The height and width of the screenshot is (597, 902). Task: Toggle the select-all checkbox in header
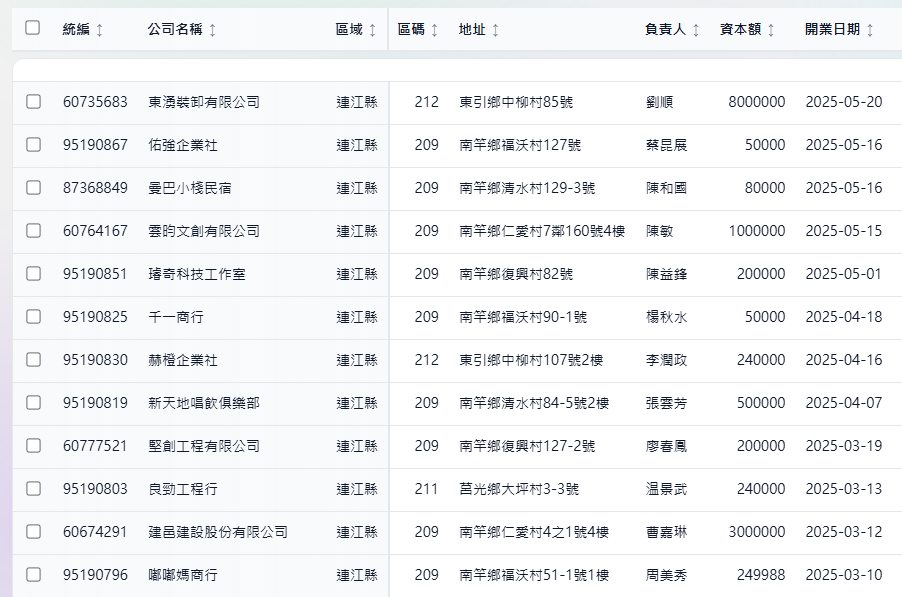[x=33, y=28]
